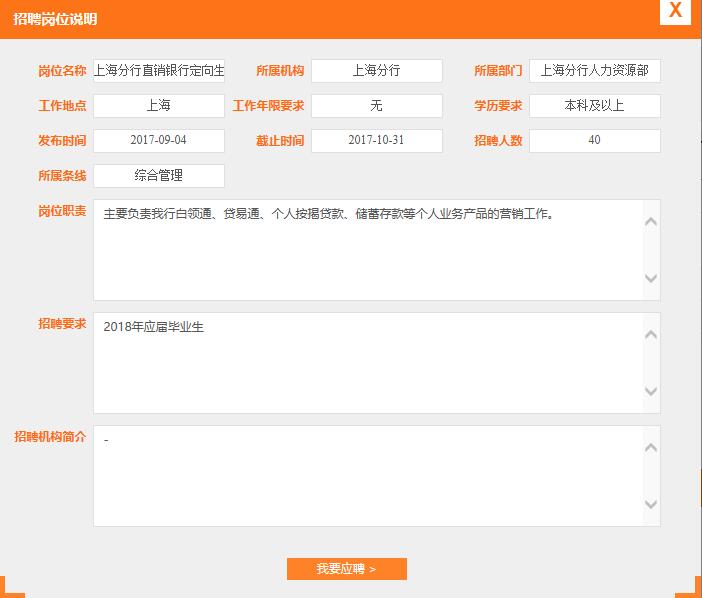
Task: Select the 所属机构 field with 上海分行
Action: point(376,71)
